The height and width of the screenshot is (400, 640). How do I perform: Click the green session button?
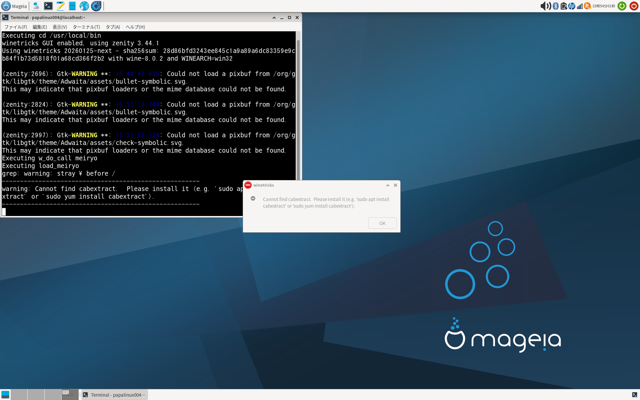(621, 6)
